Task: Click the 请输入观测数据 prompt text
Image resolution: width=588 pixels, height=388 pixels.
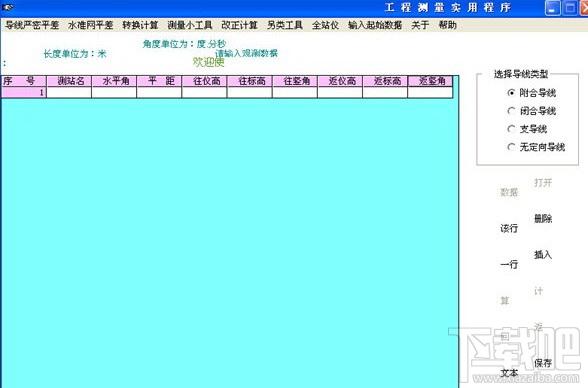Action: coord(248,53)
